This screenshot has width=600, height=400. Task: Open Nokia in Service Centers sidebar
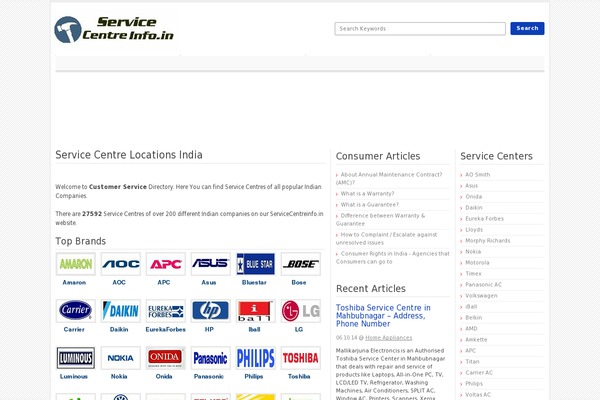click(473, 252)
